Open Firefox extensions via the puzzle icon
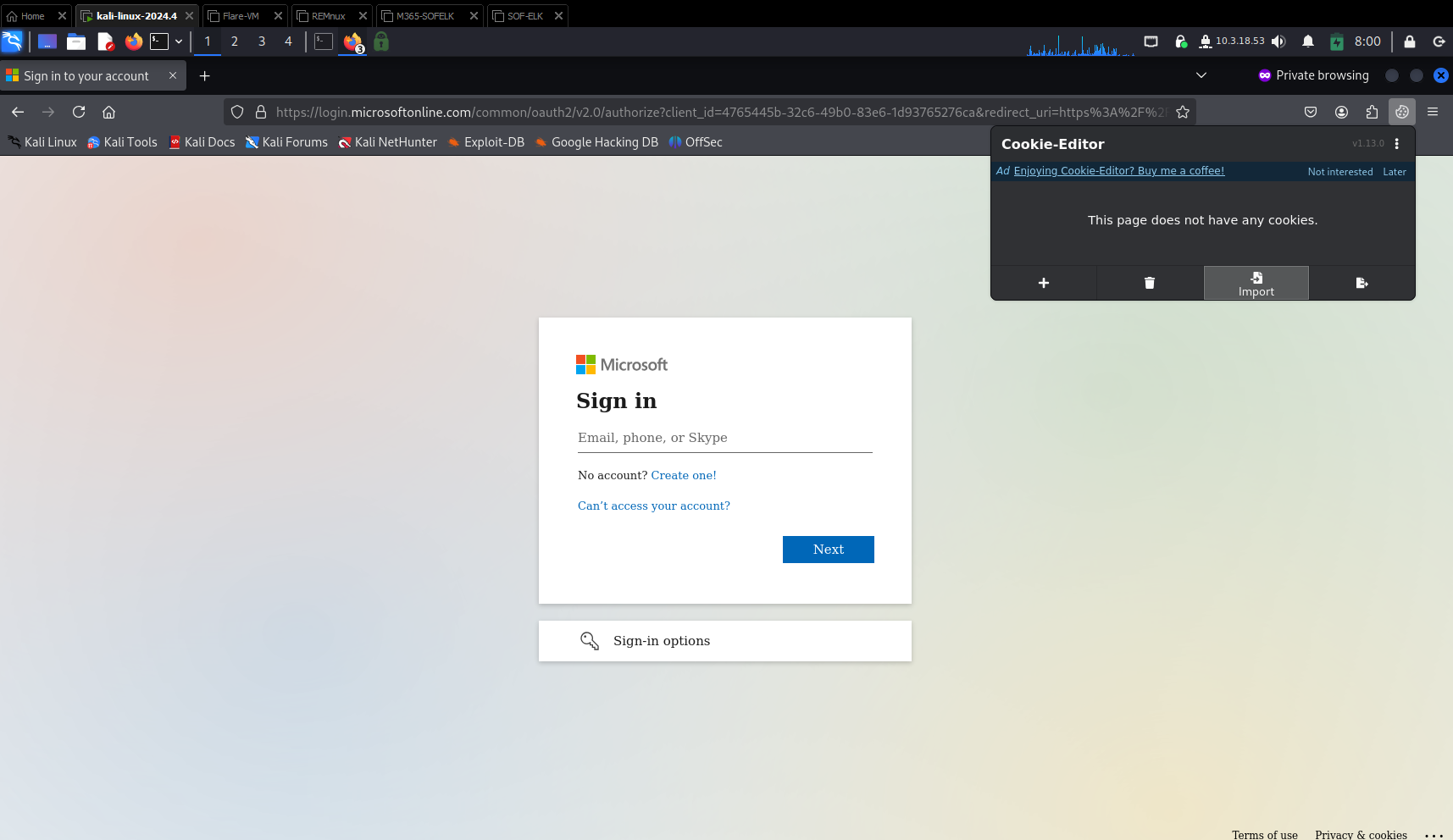The width and height of the screenshot is (1453, 840). pos(1371,111)
